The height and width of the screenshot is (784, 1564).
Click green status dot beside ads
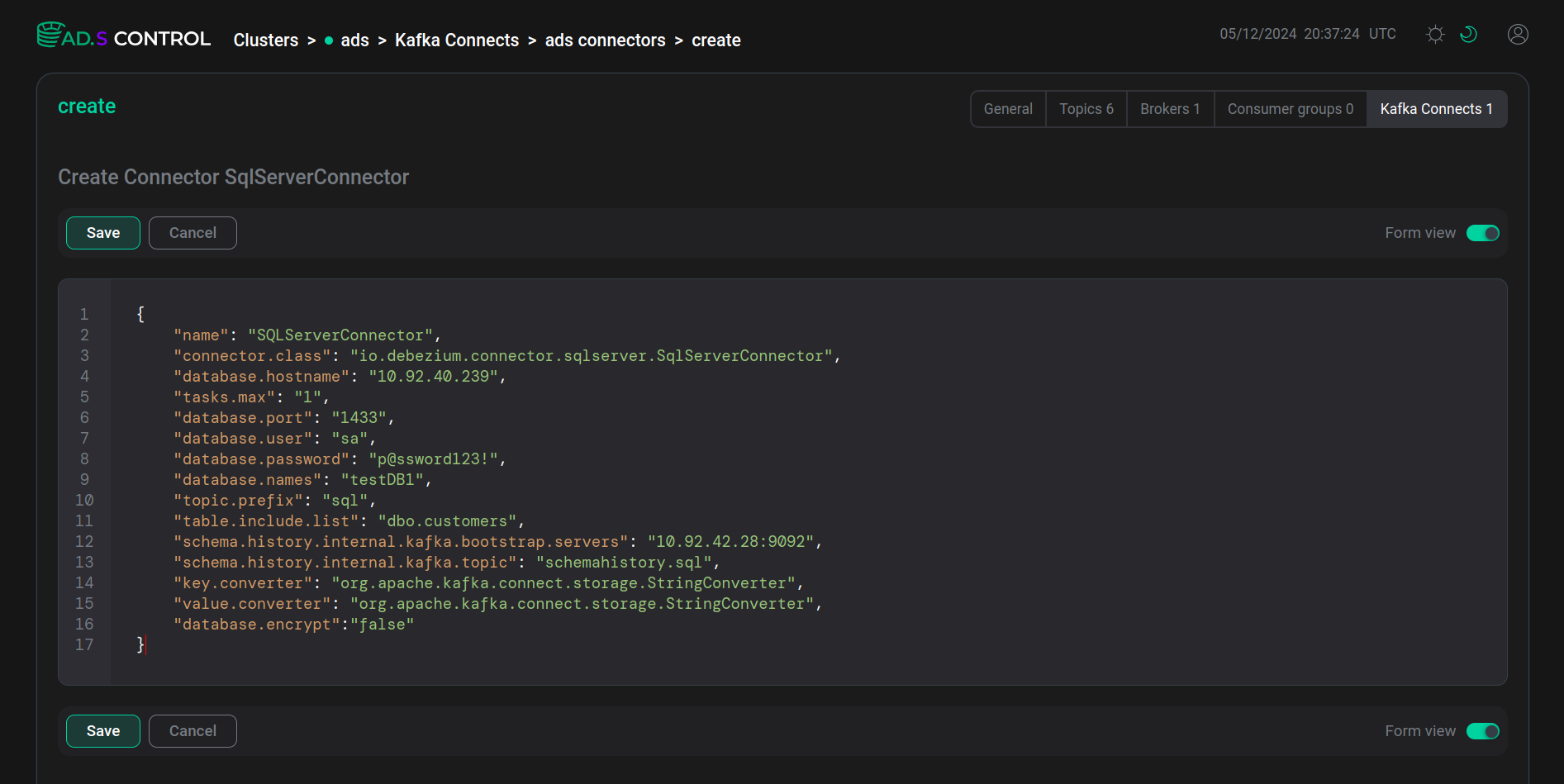tap(329, 40)
